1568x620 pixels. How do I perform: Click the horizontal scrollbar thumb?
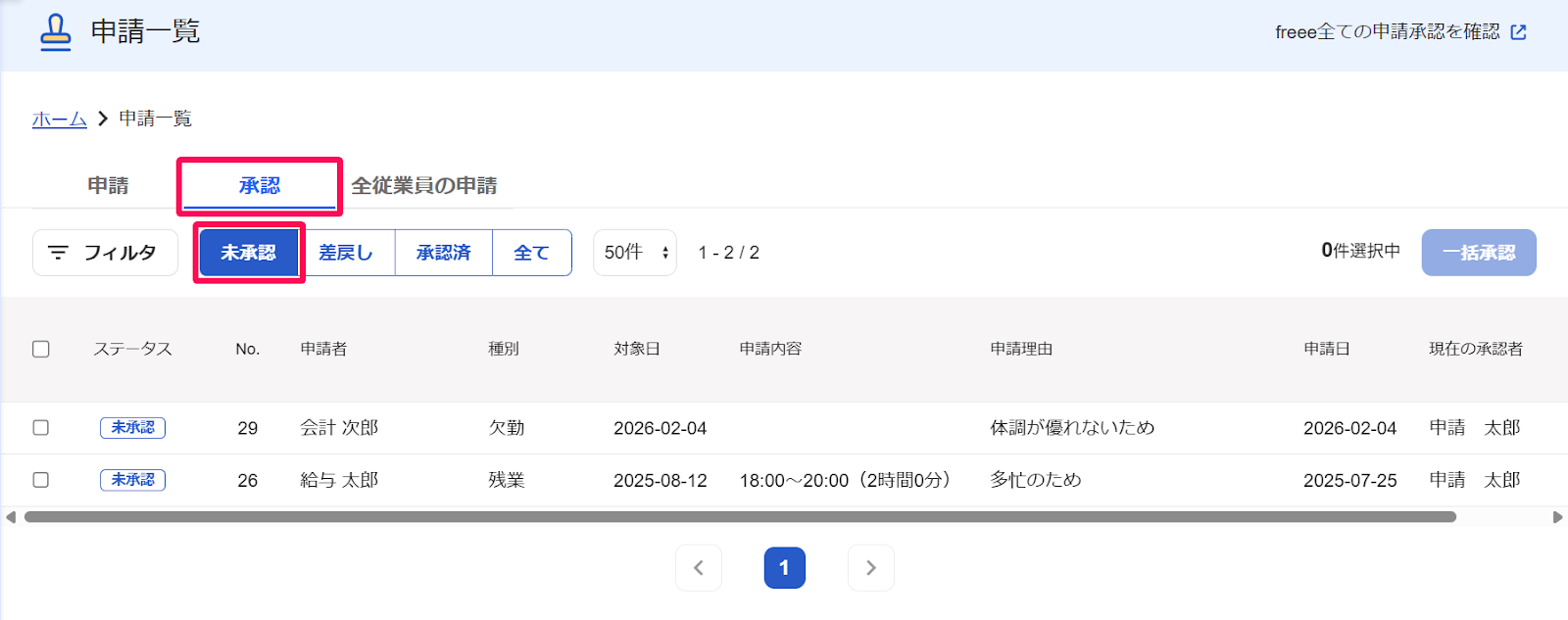740,517
